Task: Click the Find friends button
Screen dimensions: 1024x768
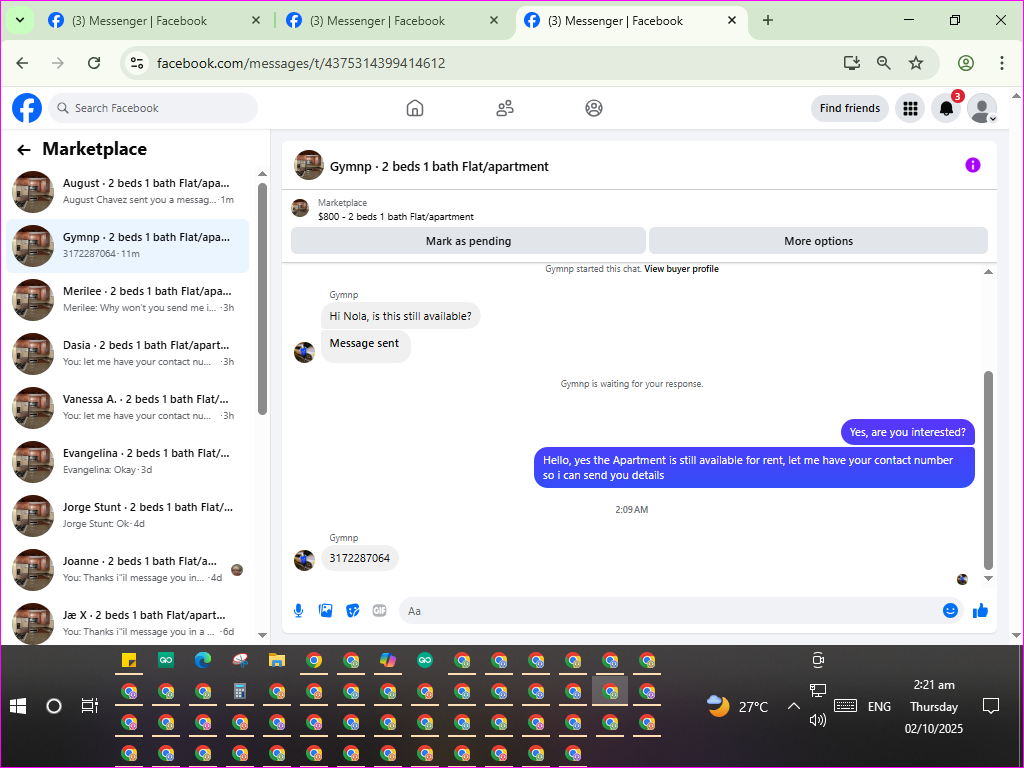Action: [850, 108]
